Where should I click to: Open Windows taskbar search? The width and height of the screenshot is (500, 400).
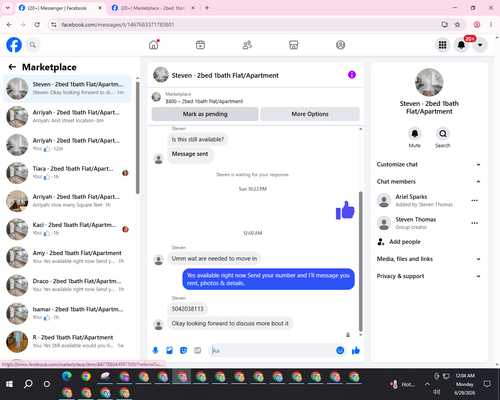pyautogui.click(x=28, y=384)
